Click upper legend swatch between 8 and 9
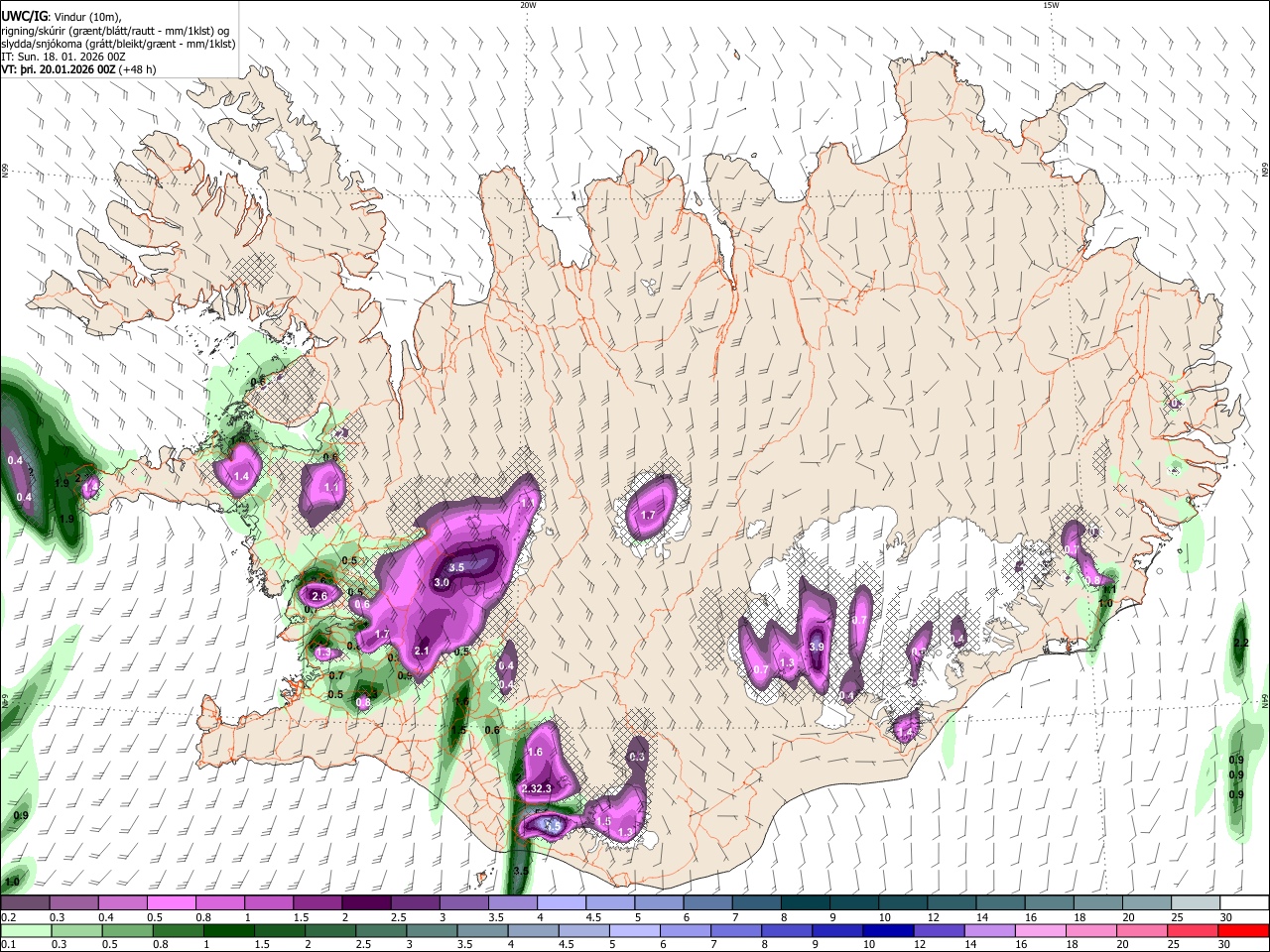Screen dimensions: 1270x952 click(804, 903)
